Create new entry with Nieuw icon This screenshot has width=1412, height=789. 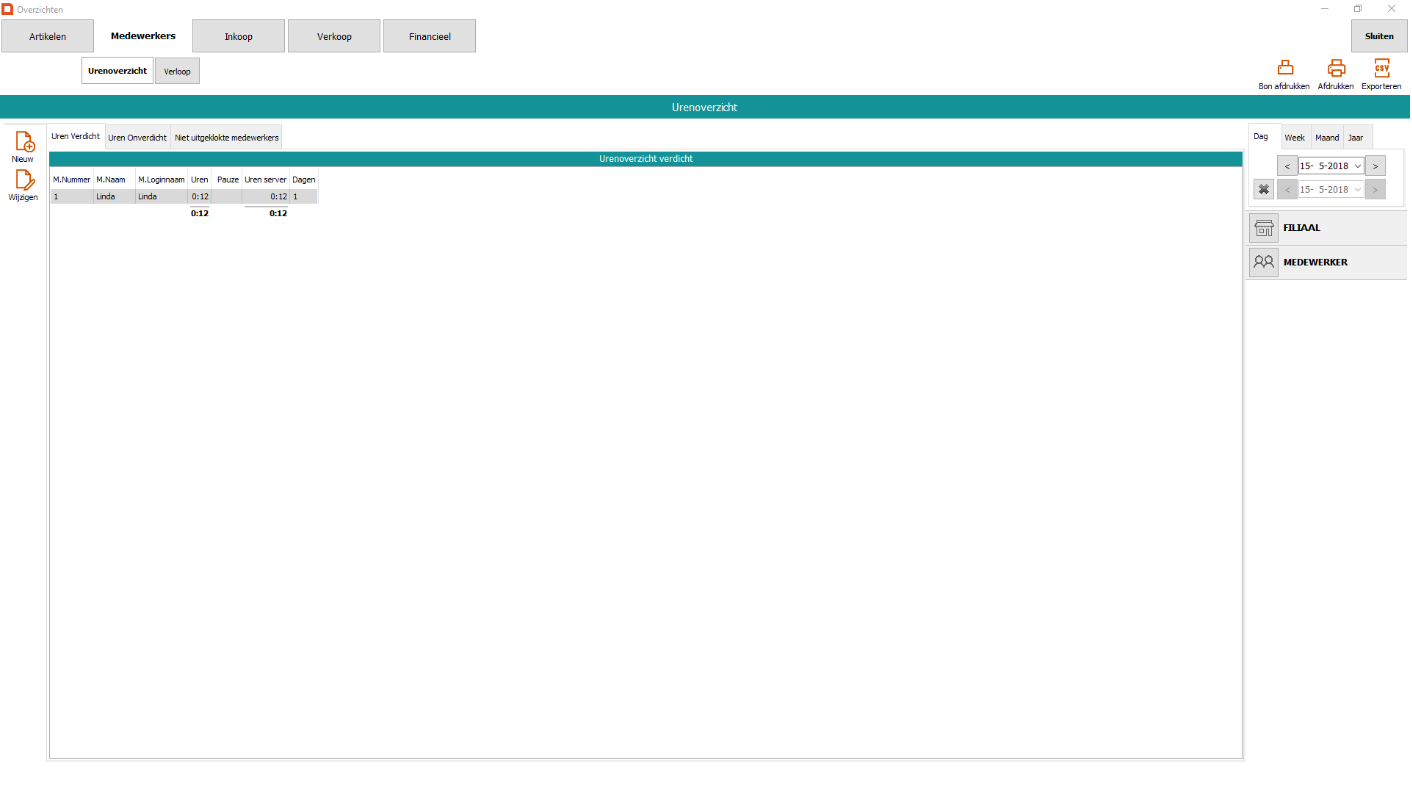(x=24, y=142)
